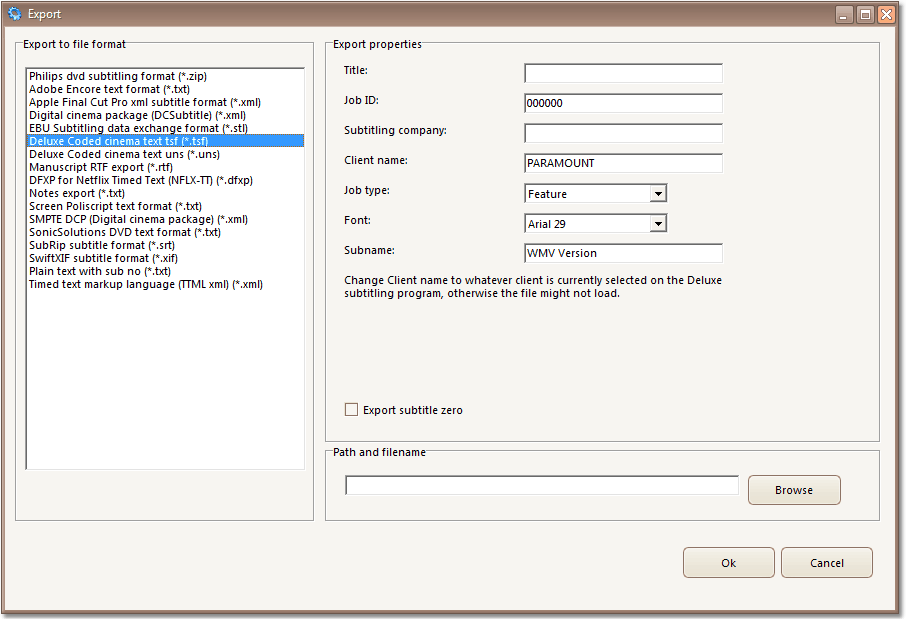Enable Export subtitle zero checkbox
Screen dimensions: 906x621
pyautogui.click(x=351, y=410)
